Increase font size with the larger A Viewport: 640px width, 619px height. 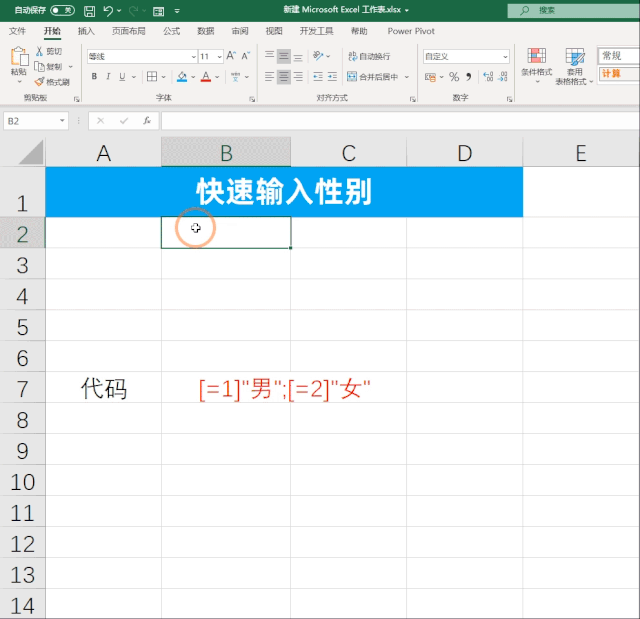(x=231, y=56)
